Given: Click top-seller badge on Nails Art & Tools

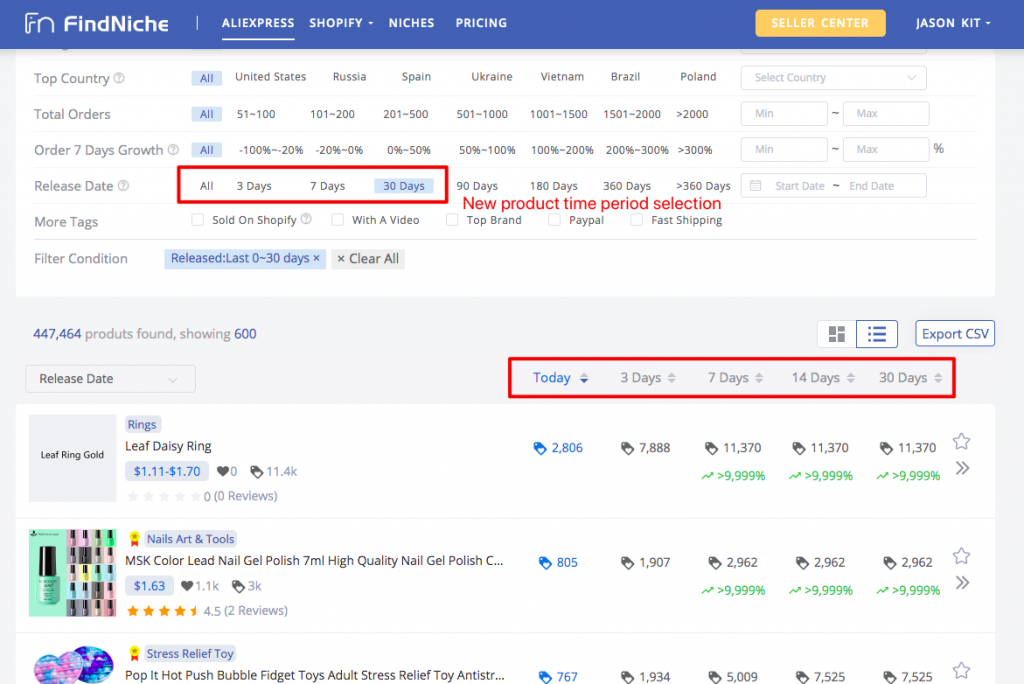Looking at the screenshot, I should coord(135,539).
